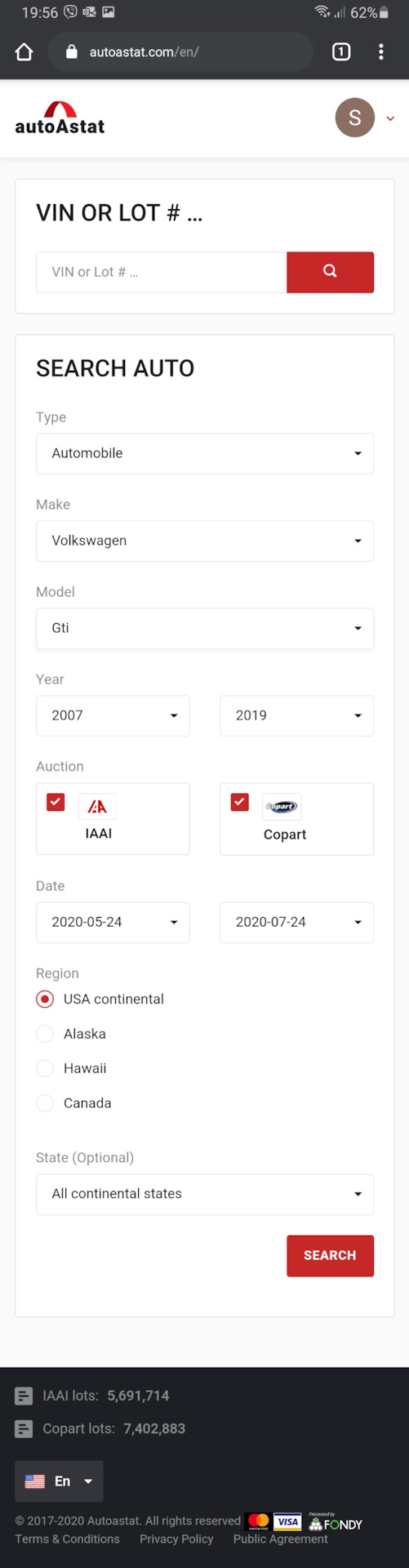Focus the VIN or Lot # input field

click(162, 272)
